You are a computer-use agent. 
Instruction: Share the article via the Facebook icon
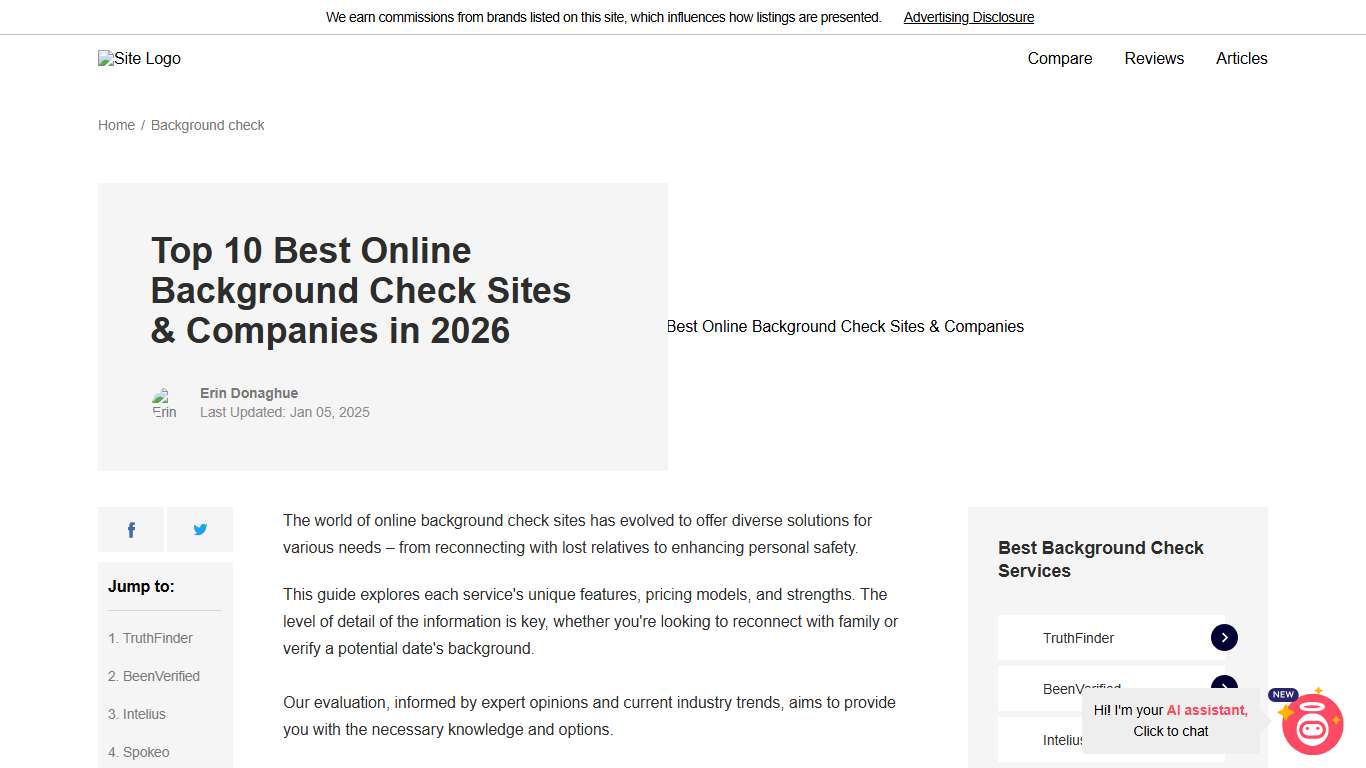coord(130,529)
